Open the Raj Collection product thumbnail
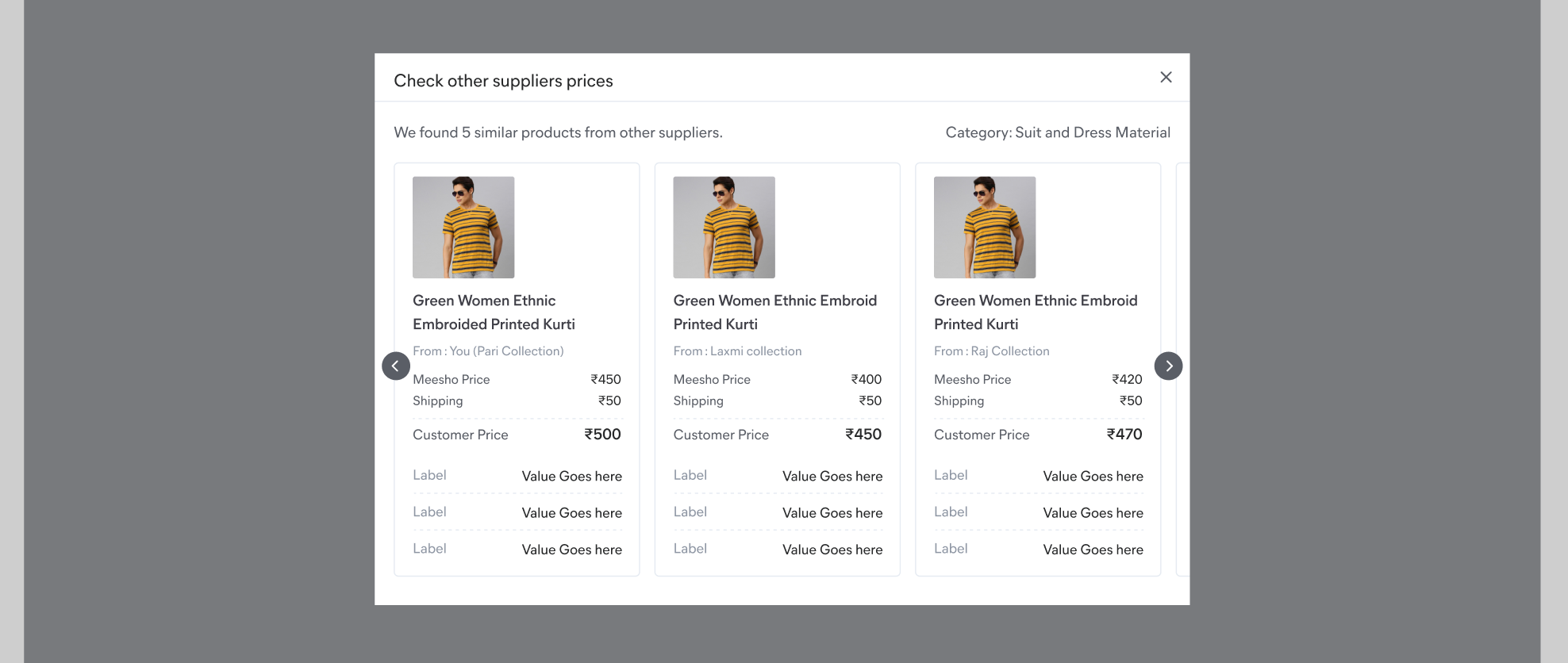Image resolution: width=1568 pixels, height=663 pixels. tap(985, 227)
